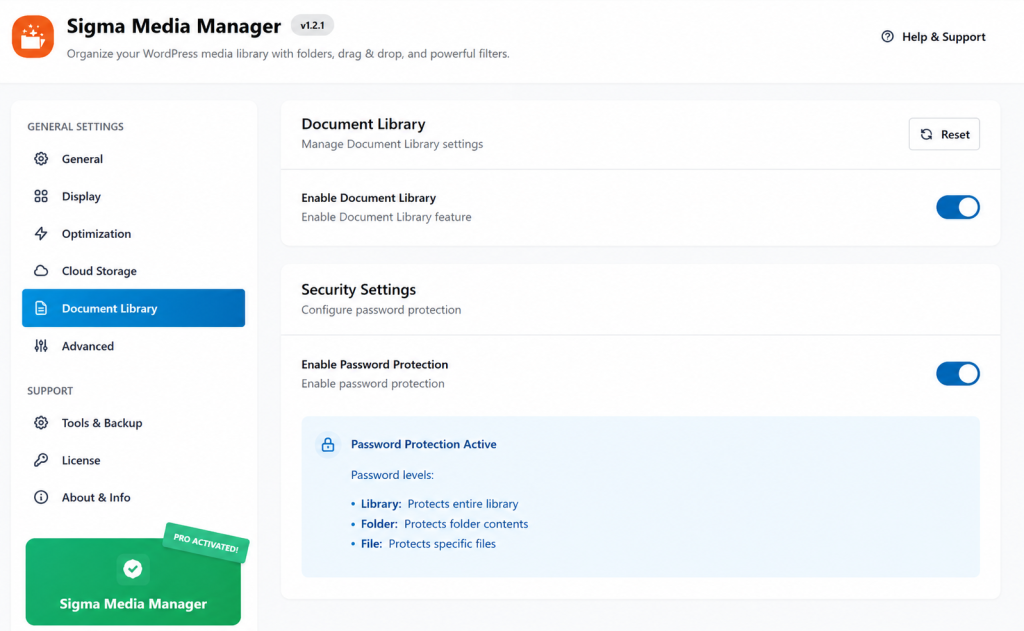The image size is (1024, 631).
Task: Click the Enable Password Protection label
Action: (374, 364)
